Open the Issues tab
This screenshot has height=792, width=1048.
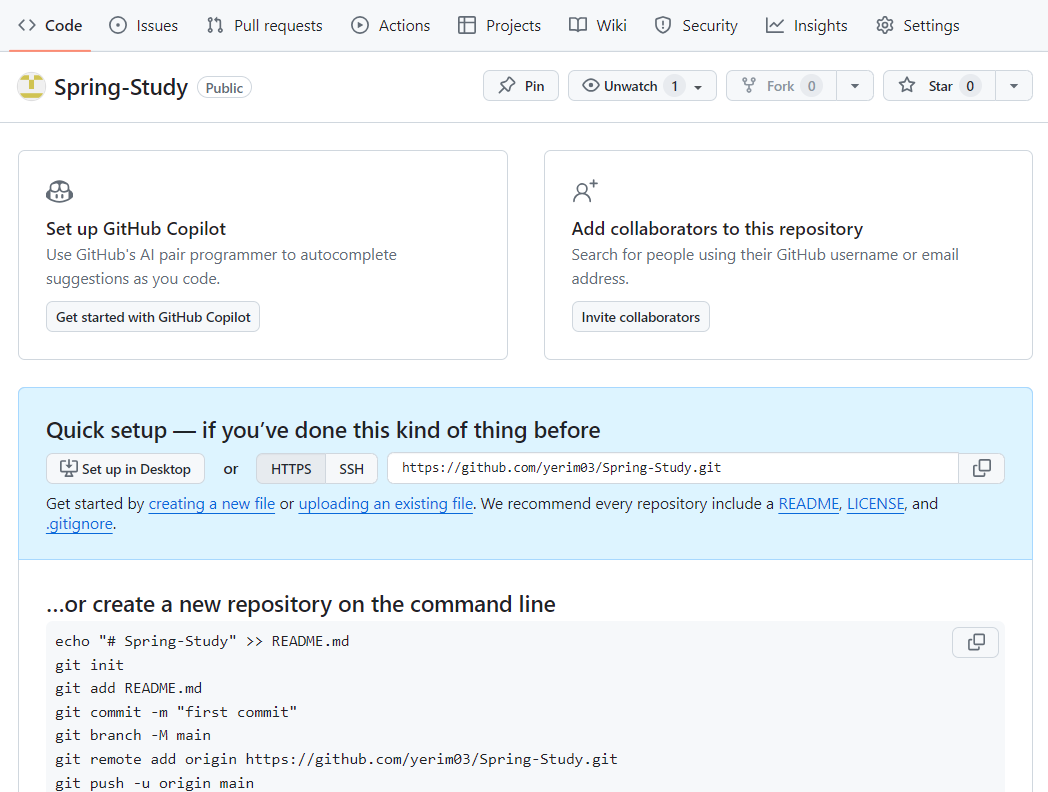coord(144,25)
